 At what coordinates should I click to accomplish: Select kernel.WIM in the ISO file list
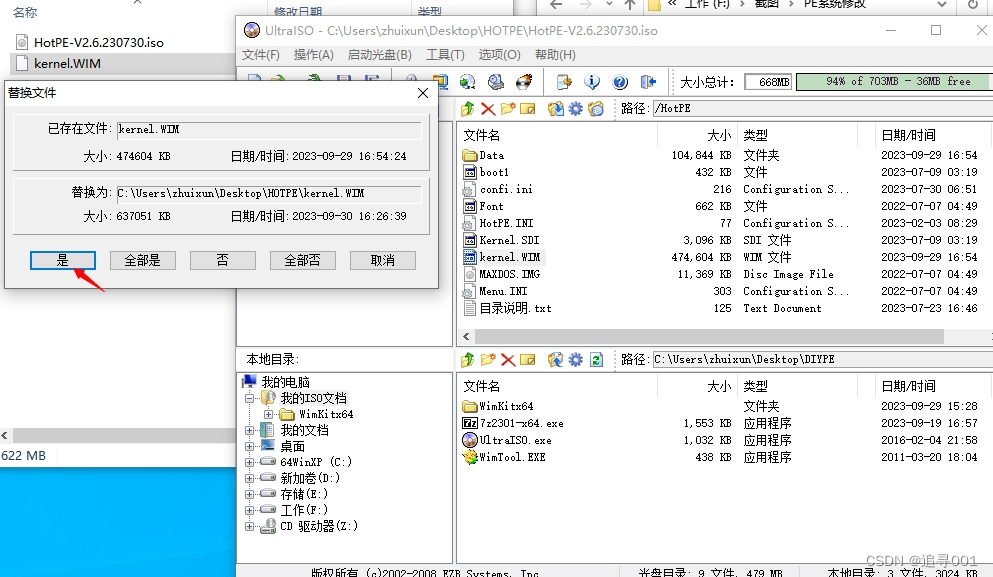pyautogui.click(x=509, y=257)
